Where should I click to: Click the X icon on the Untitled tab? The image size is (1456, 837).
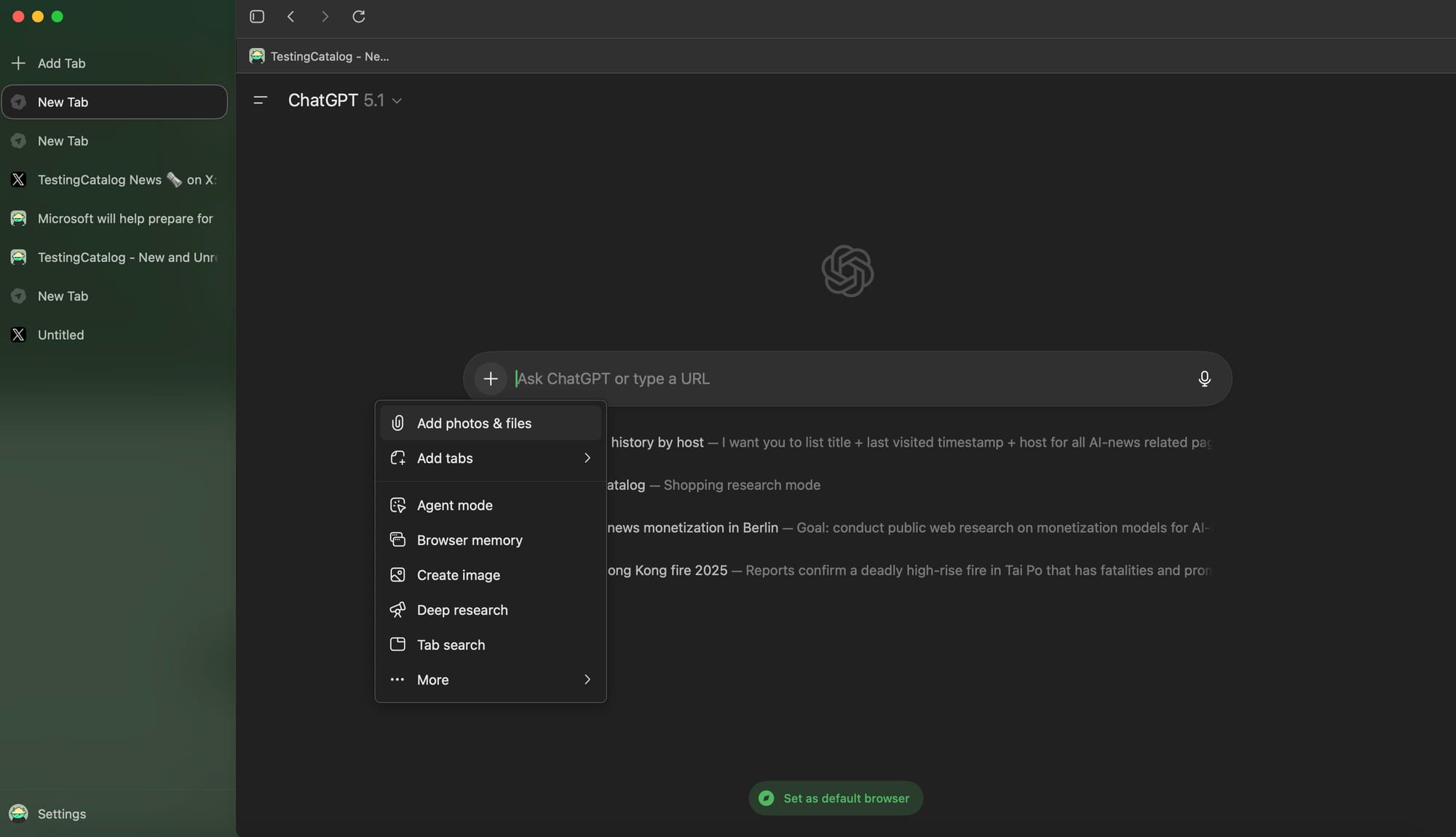19,335
